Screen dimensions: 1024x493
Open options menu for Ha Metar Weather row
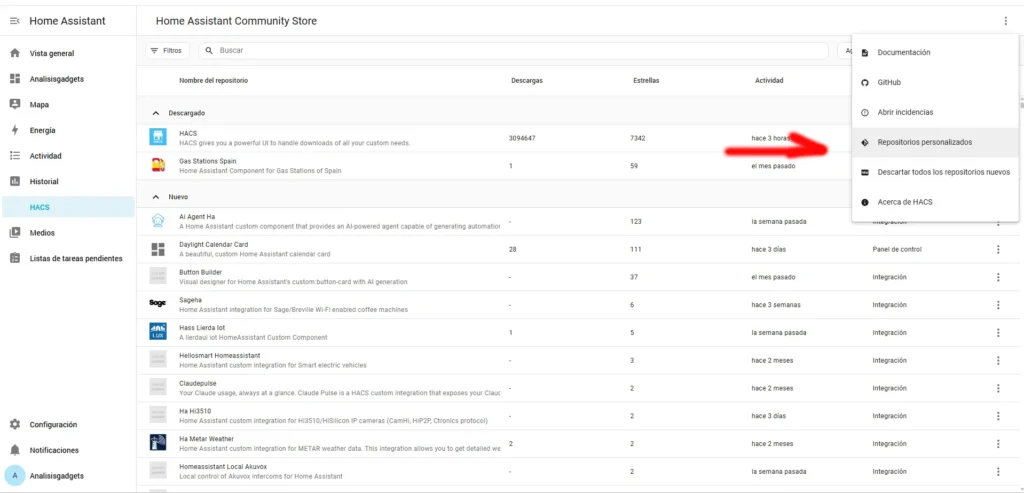click(998, 443)
